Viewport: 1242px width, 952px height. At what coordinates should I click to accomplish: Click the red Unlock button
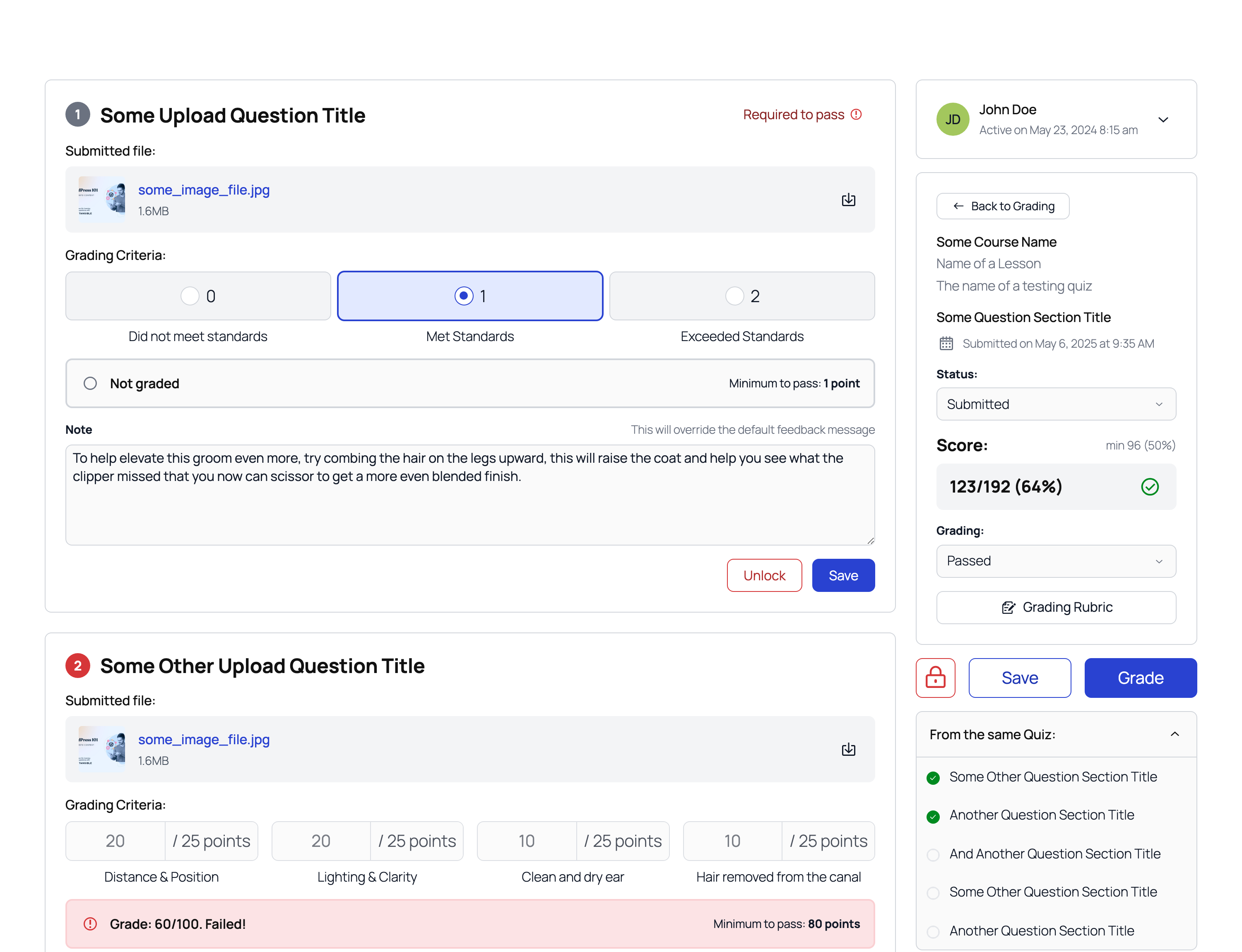tap(763, 575)
